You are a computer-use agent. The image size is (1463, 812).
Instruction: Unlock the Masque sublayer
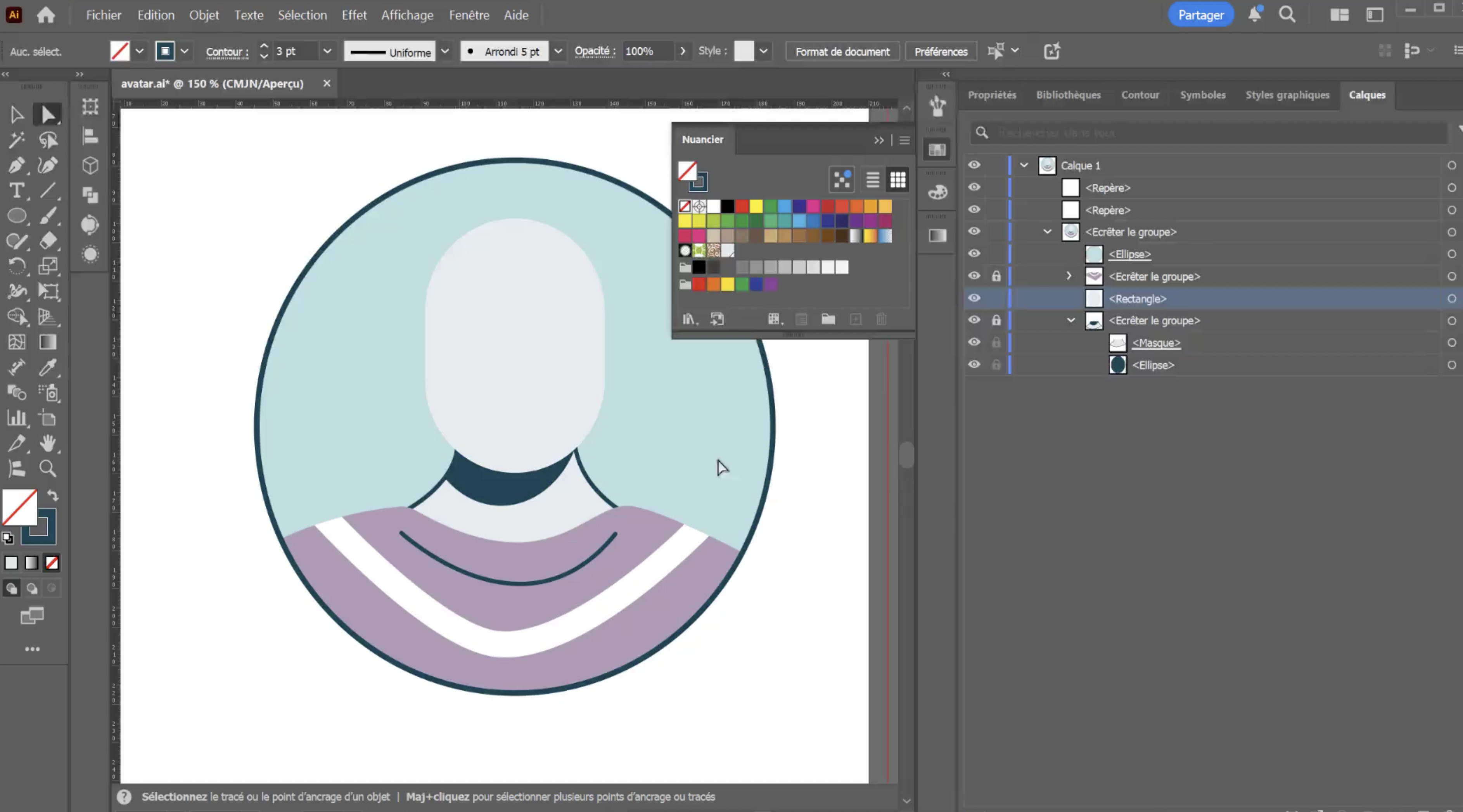pyautogui.click(x=996, y=342)
